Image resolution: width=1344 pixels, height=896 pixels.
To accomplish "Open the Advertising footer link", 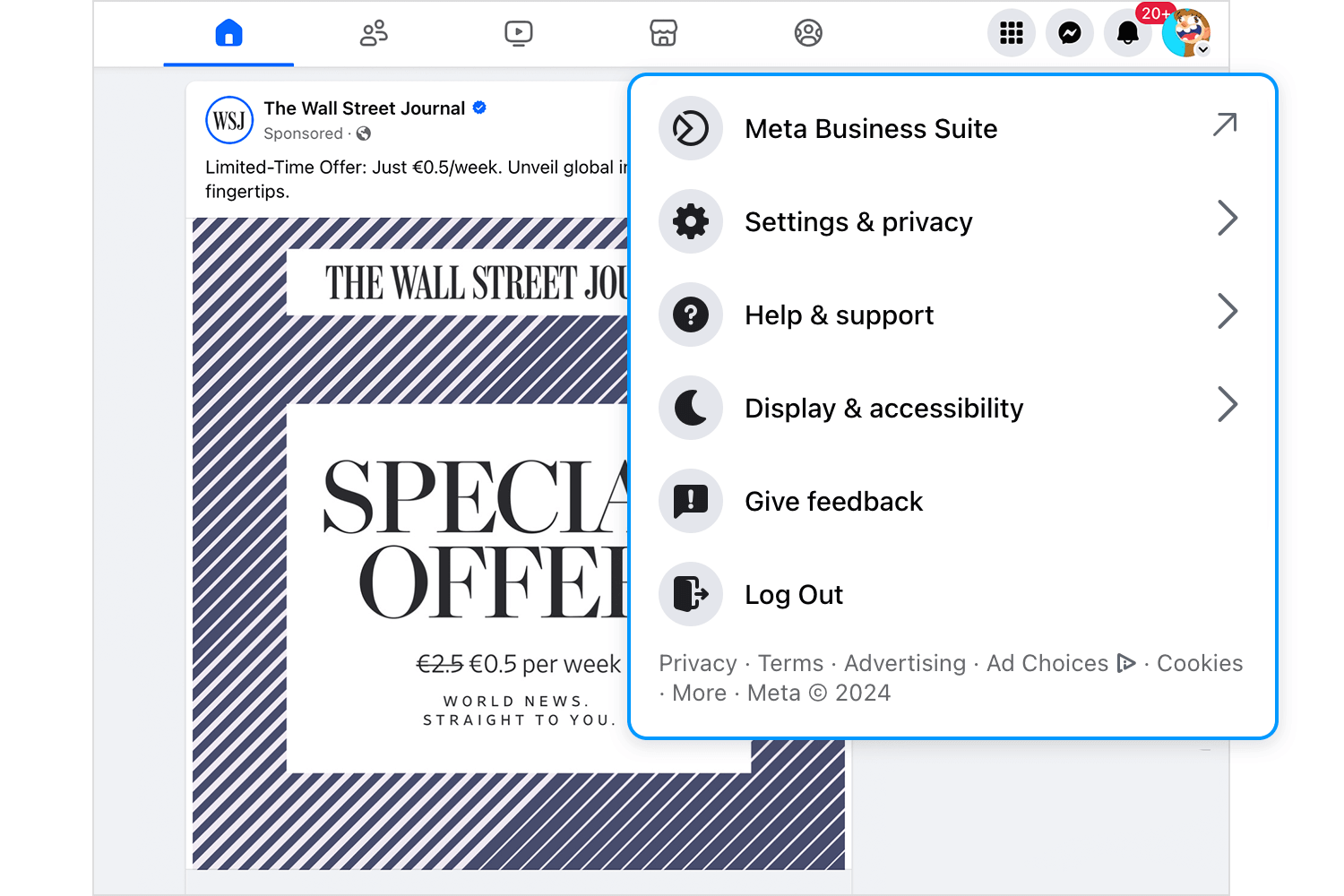I will tap(905, 663).
